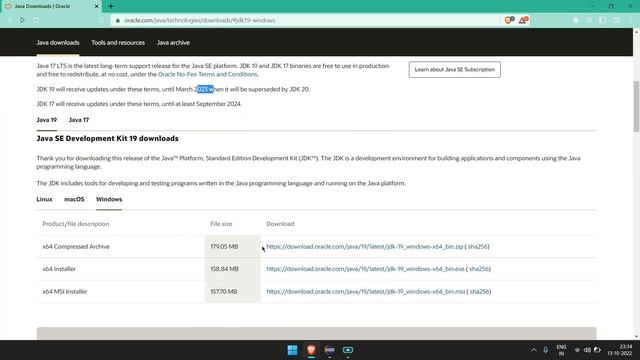
Task: Open the Windows Start menu
Action: (292, 350)
